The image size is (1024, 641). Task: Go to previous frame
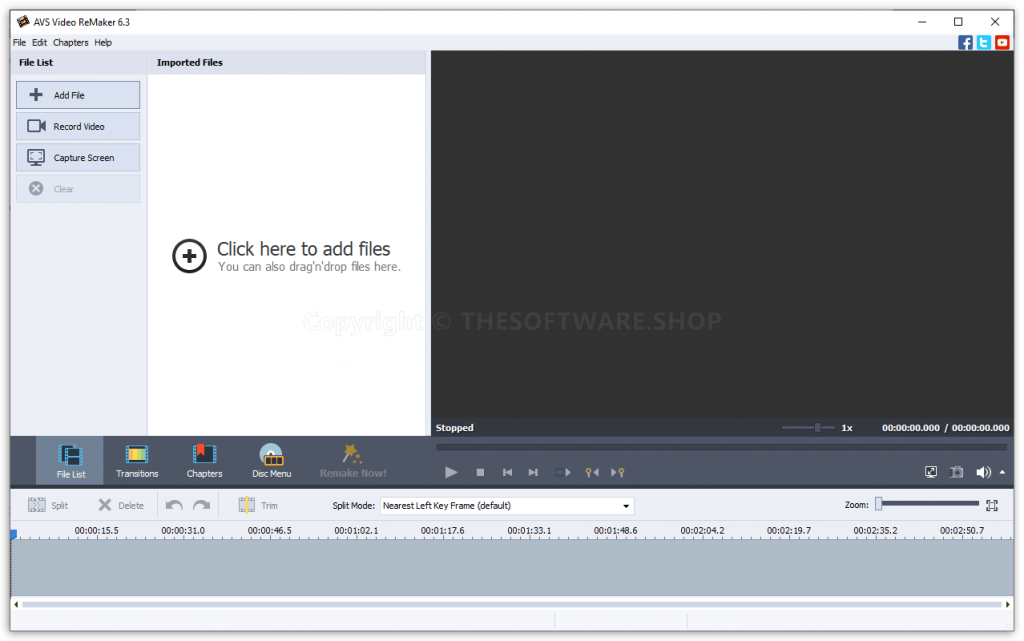[507, 472]
